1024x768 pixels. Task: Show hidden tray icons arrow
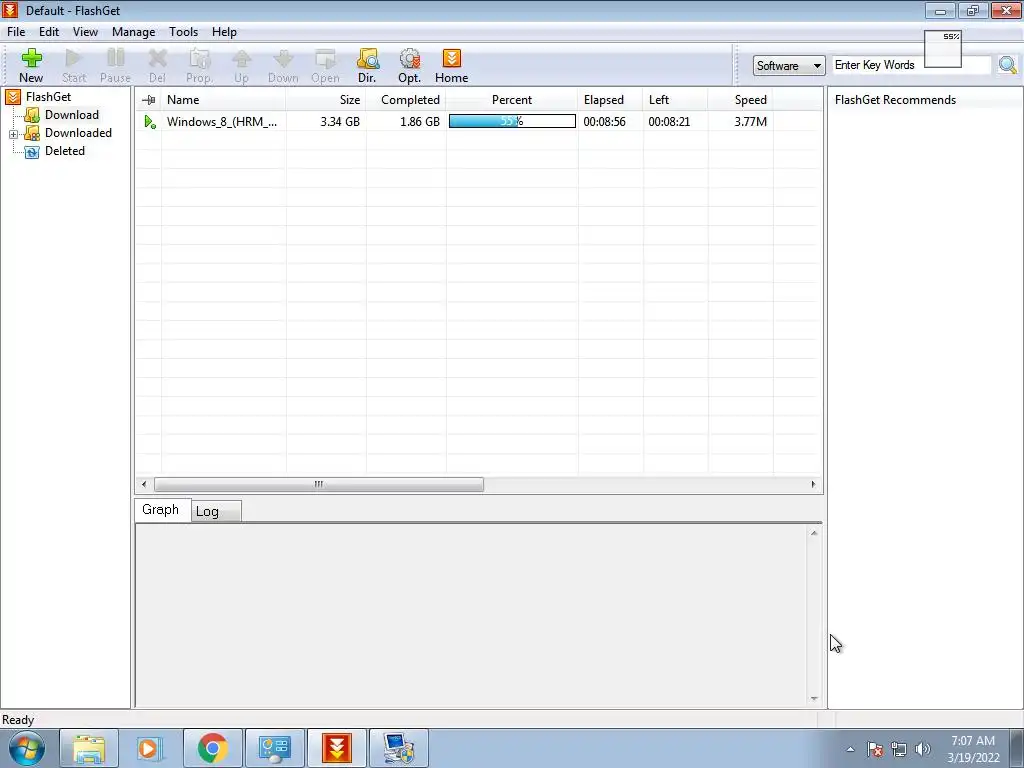click(x=850, y=749)
